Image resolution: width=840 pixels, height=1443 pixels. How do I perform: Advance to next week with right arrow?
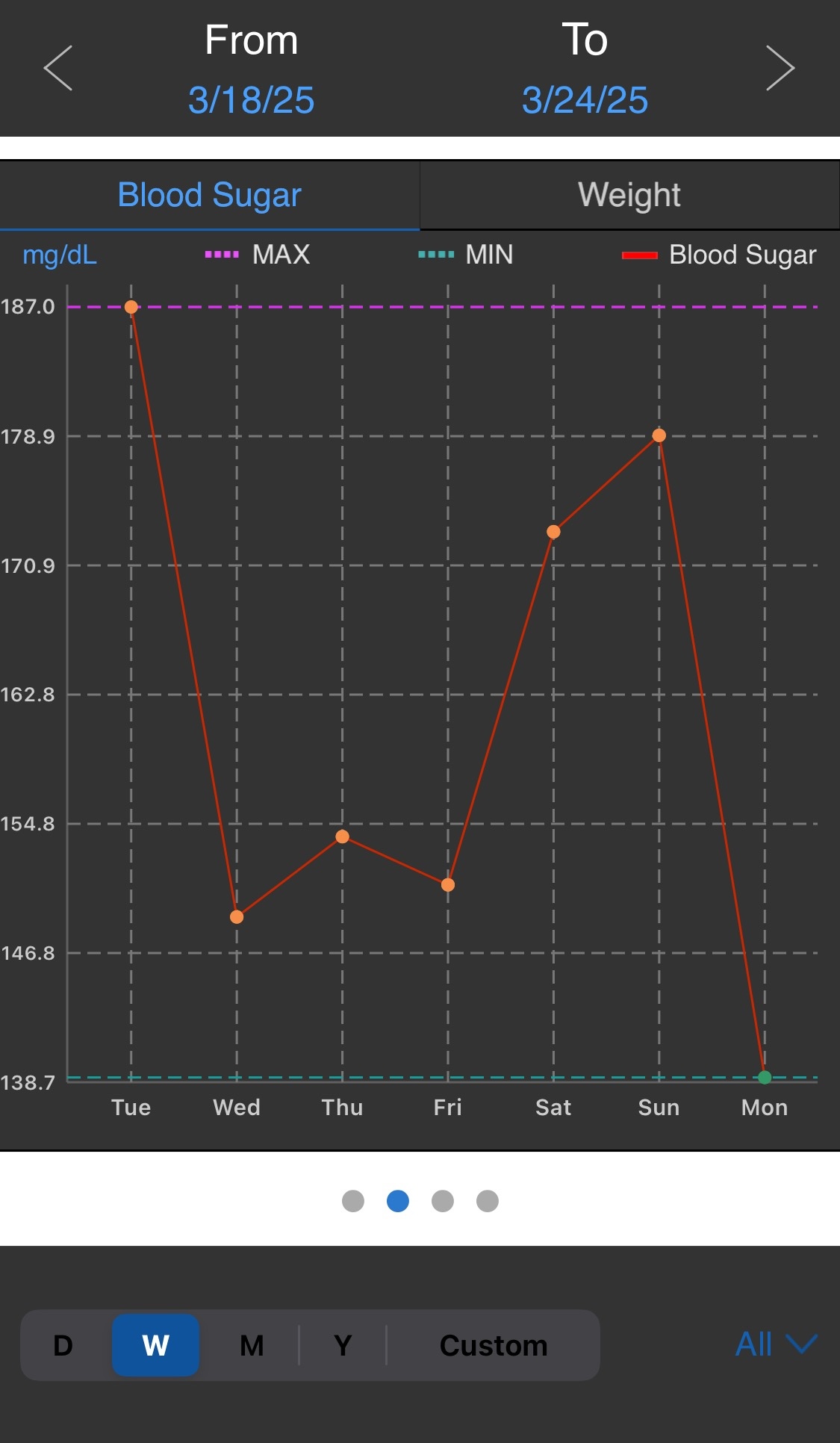[x=780, y=68]
